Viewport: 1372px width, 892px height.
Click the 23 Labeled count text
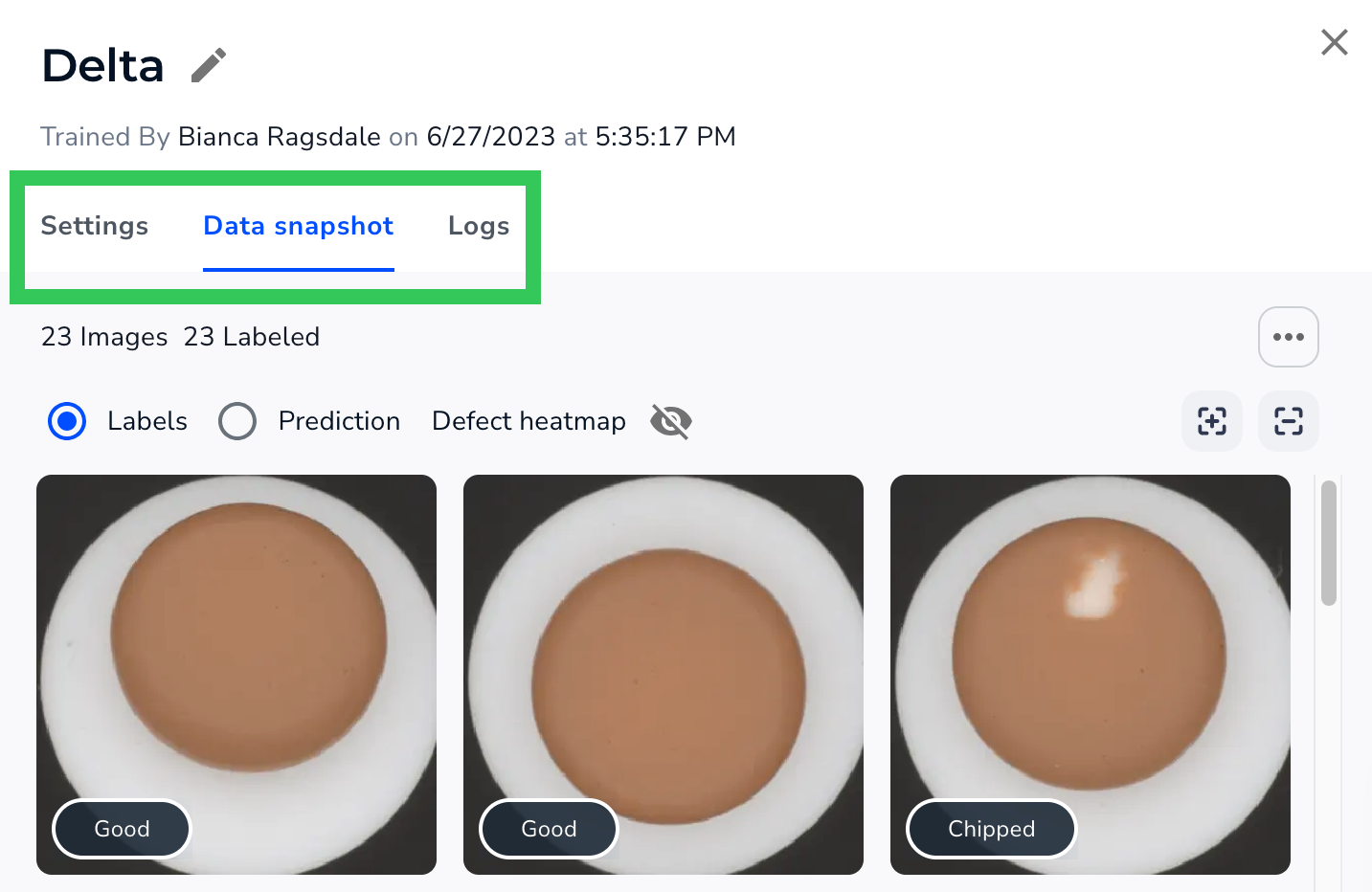coord(252,337)
